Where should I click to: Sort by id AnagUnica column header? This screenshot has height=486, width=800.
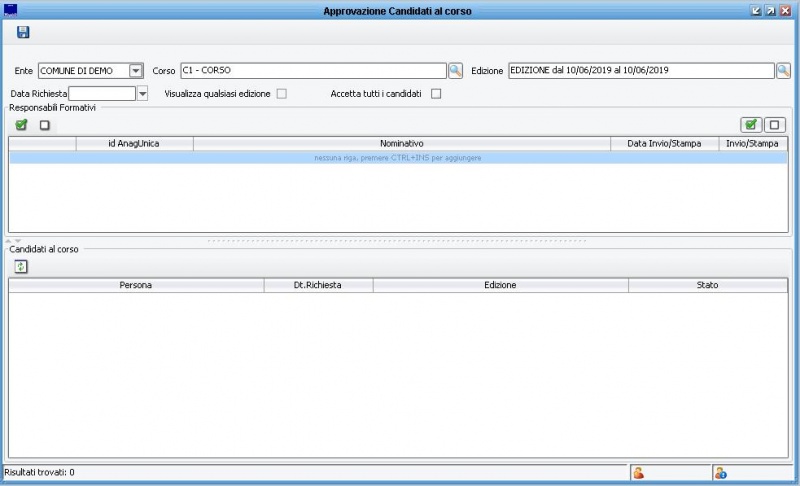[134, 144]
